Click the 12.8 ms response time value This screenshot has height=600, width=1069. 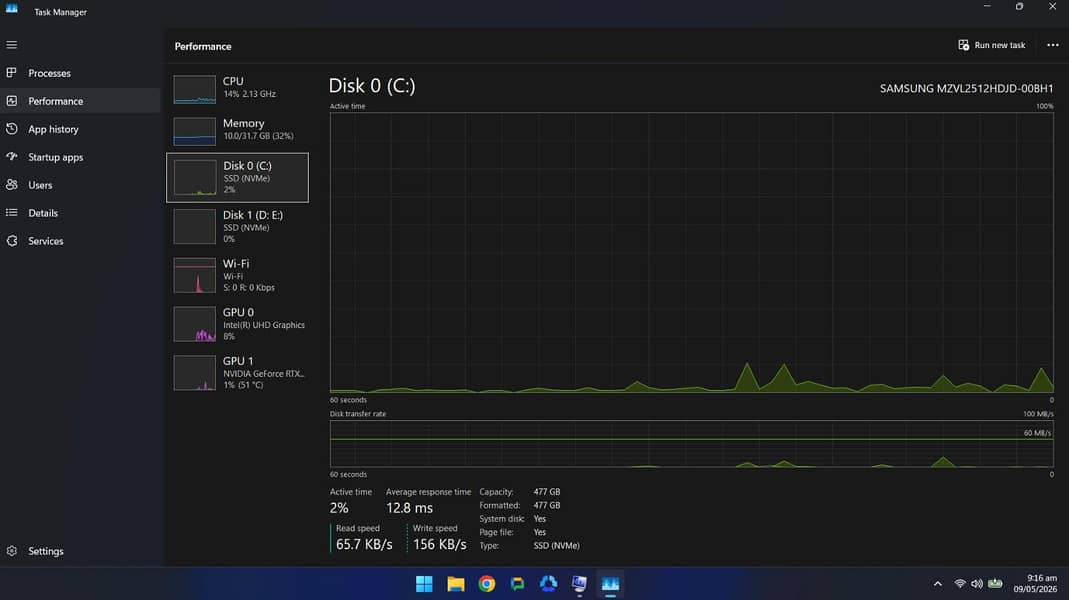click(409, 508)
